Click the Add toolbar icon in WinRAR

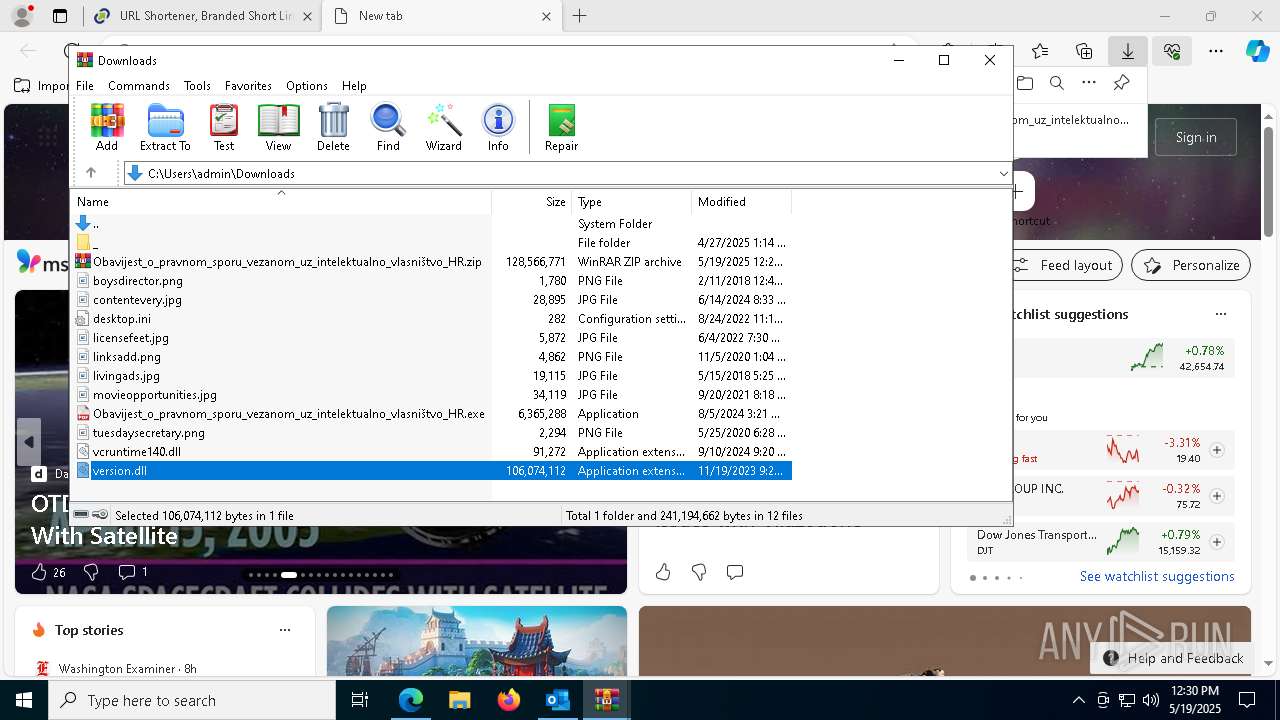pyautogui.click(x=107, y=127)
